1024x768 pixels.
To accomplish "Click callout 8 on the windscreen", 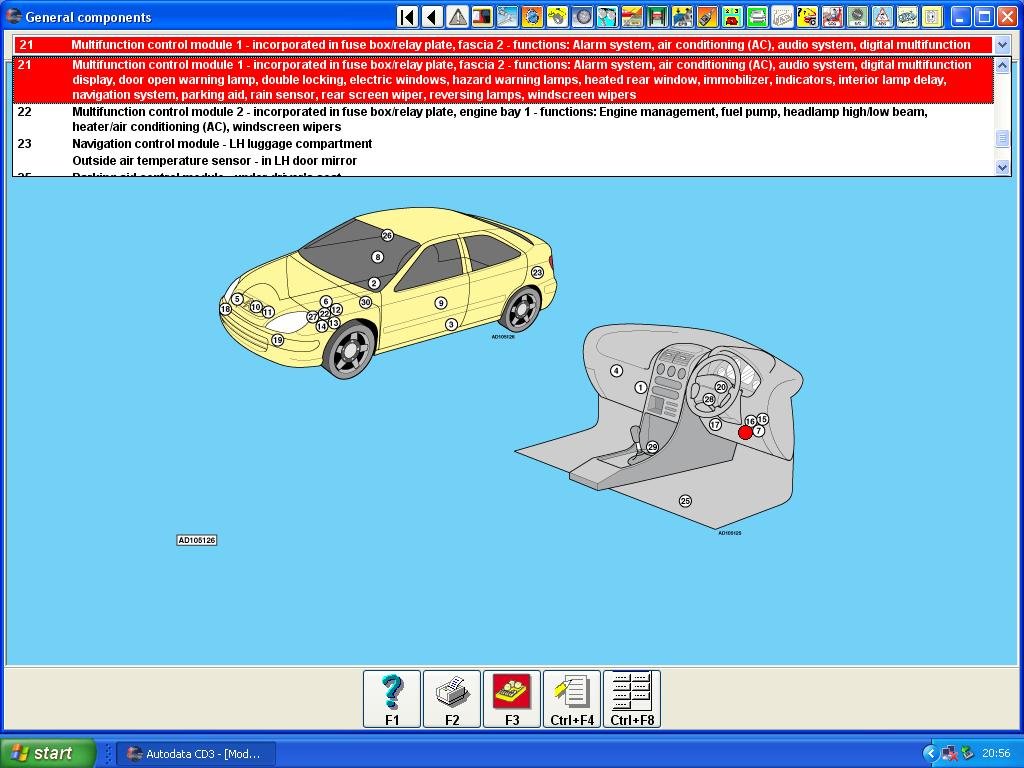I will tap(377, 257).
